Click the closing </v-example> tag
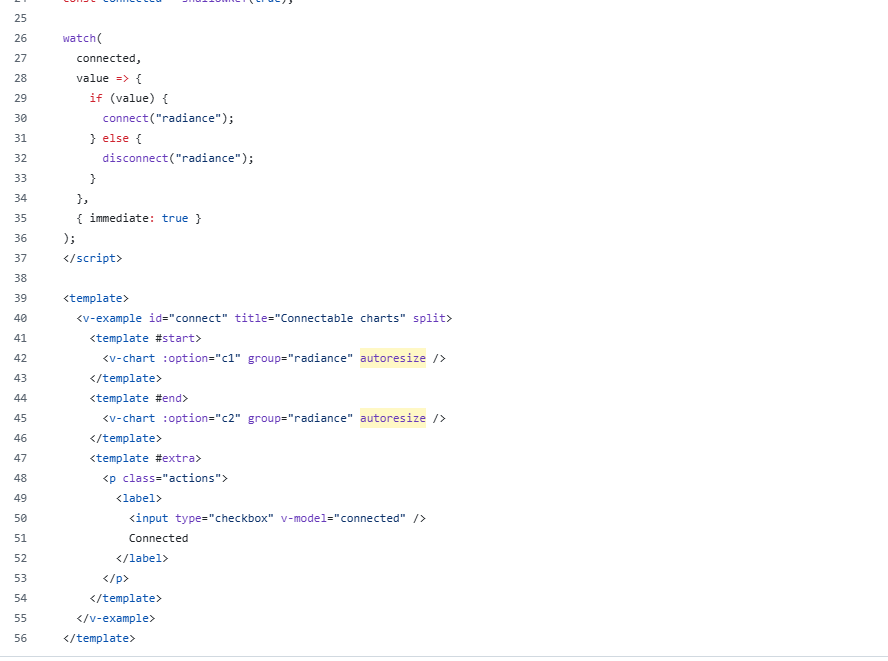The width and height of the screenshot is (888, 661). [x=116, y=619]
